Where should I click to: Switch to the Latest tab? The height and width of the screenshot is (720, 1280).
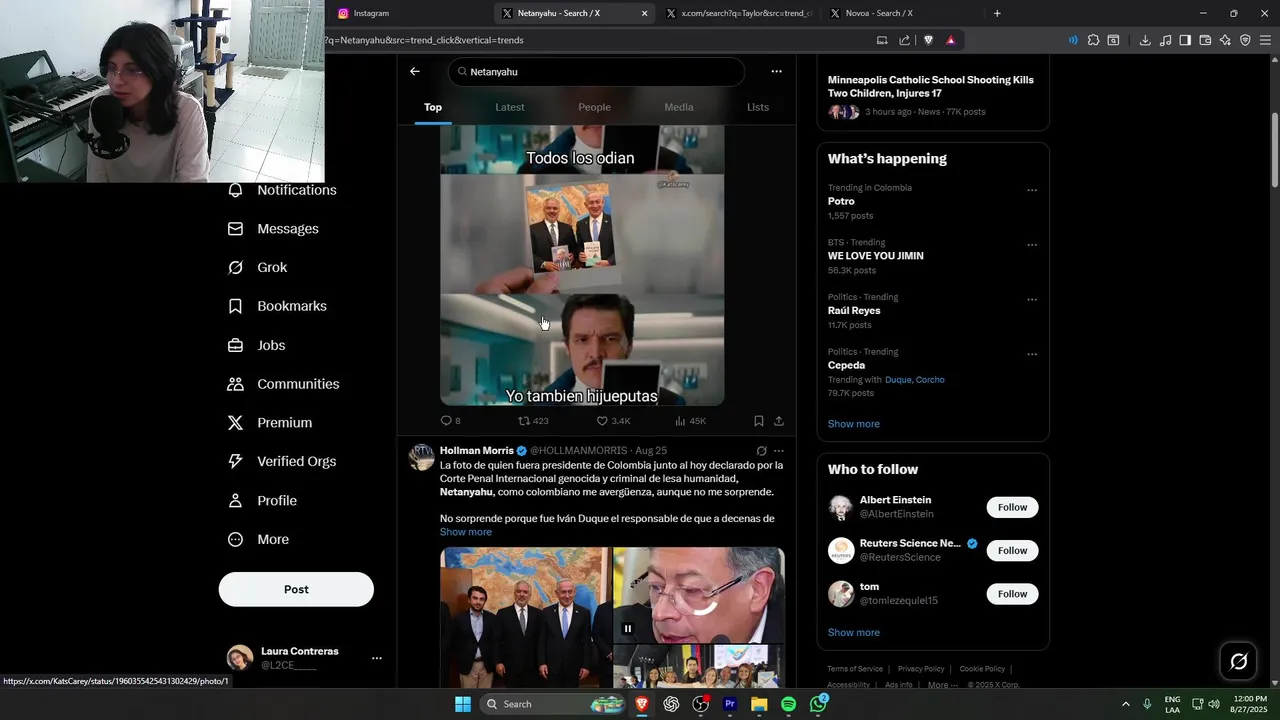(510, 107)
